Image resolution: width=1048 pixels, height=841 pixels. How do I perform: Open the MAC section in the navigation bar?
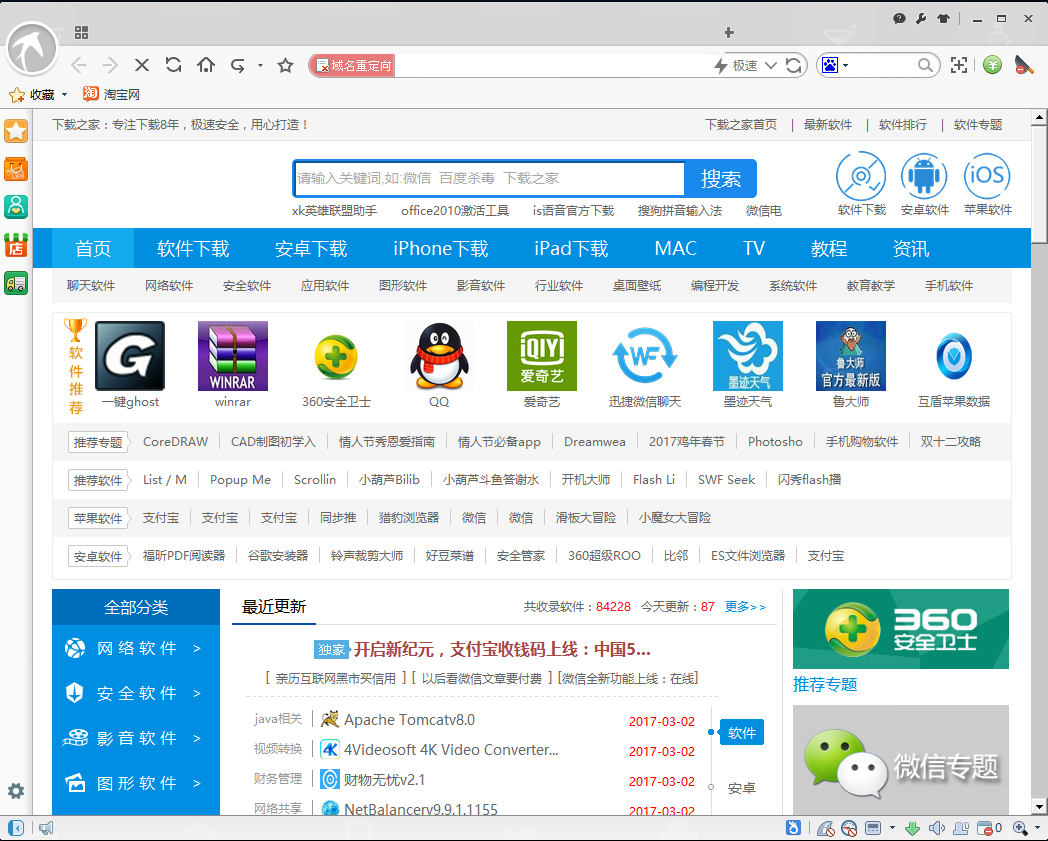point(675,248)
